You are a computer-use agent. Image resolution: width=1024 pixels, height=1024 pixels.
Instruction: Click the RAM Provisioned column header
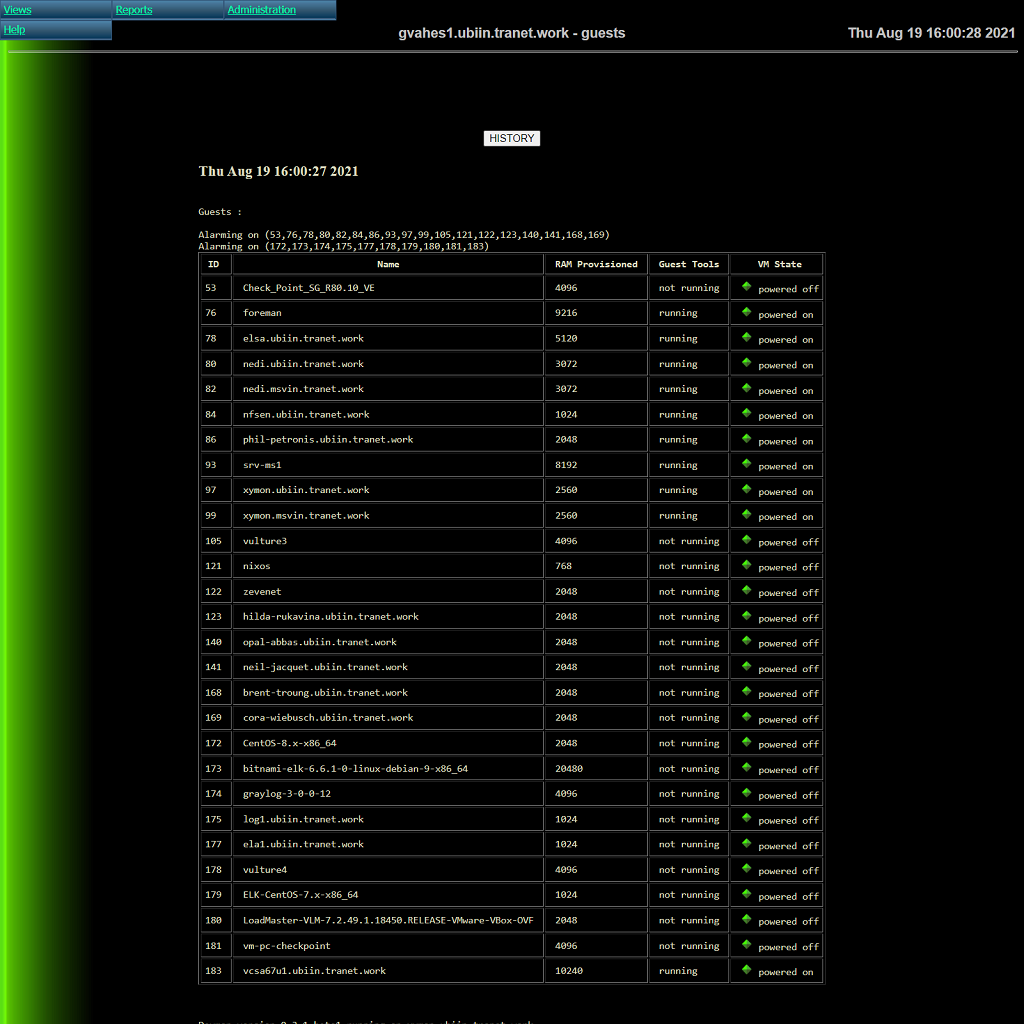pyautogui.click(x=596, y=264)
